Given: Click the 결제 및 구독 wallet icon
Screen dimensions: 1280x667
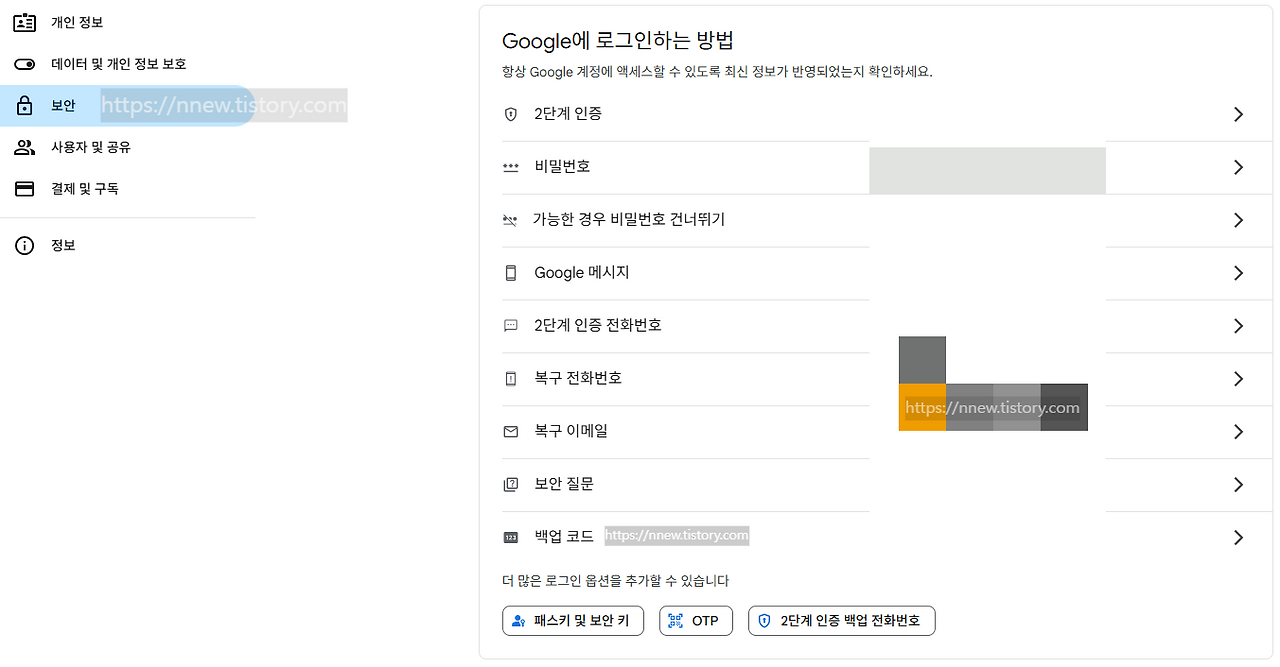Looking at the screenshot, I should (x=24, y=188).
